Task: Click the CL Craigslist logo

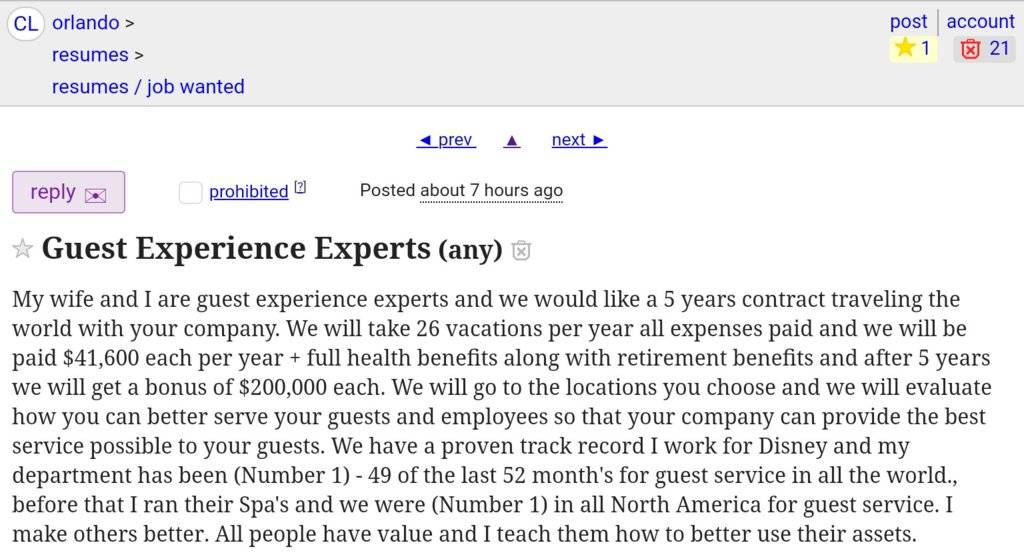Action: coord(26,23)
